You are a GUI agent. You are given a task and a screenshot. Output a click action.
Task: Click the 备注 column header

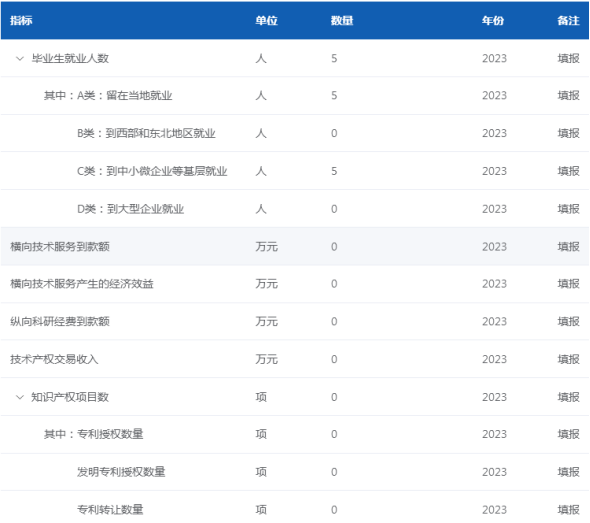point(569,20)
